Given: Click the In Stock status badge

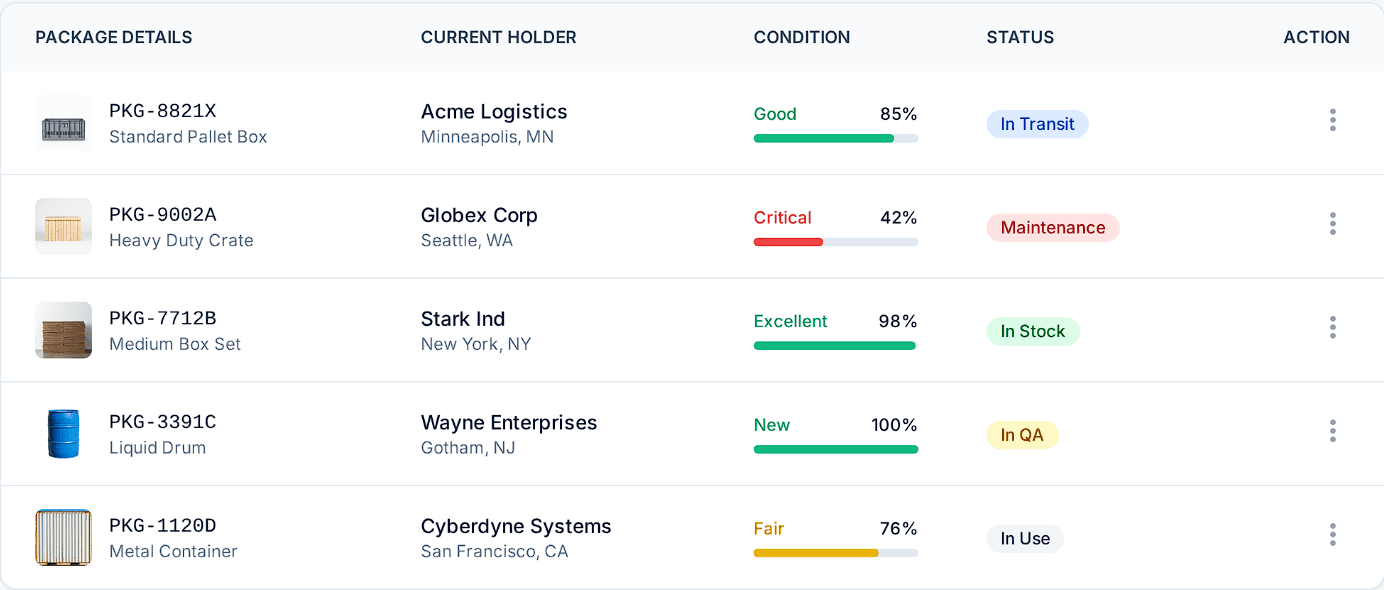Looking at the screenshot, I should (1032, 331).
